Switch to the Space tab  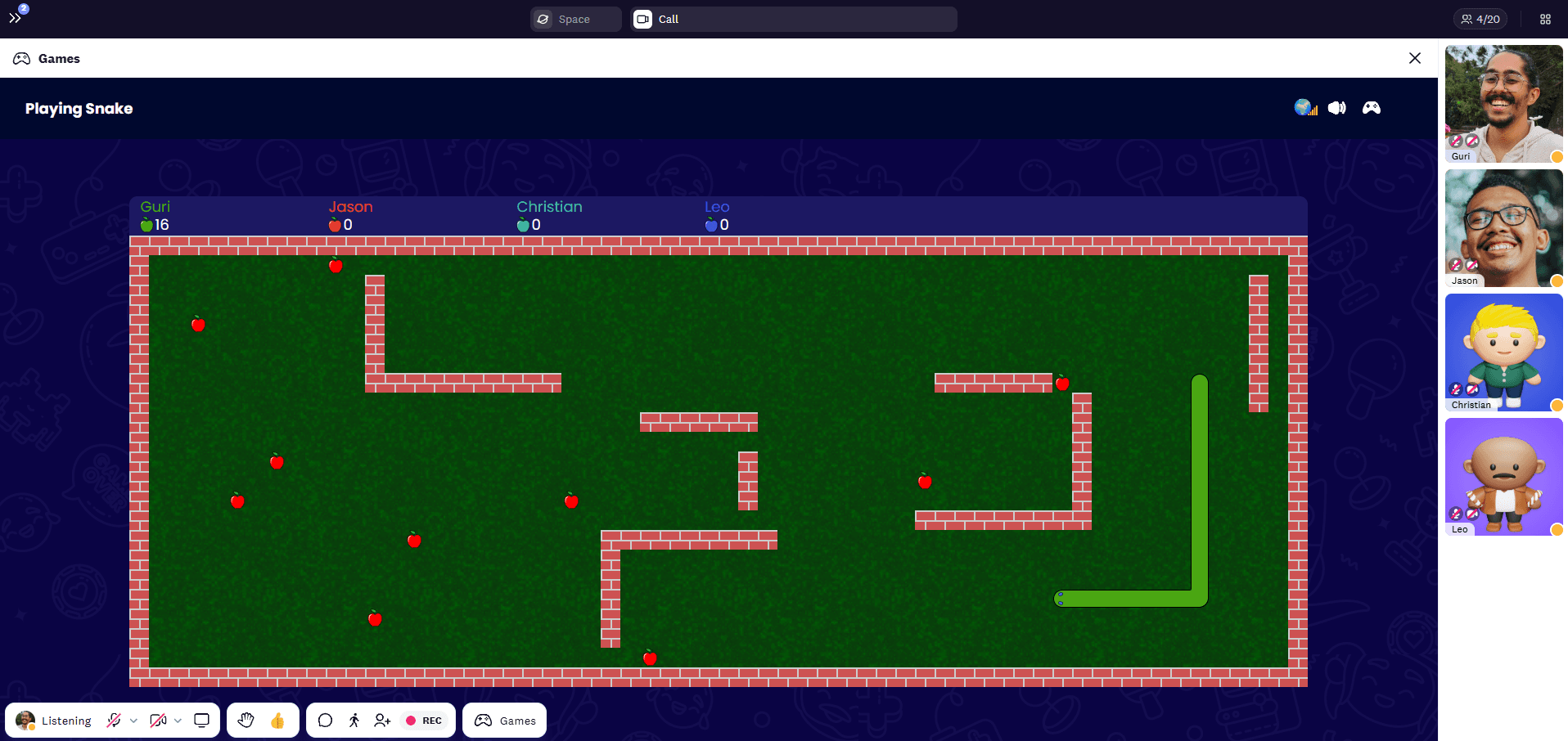(575, 19)
